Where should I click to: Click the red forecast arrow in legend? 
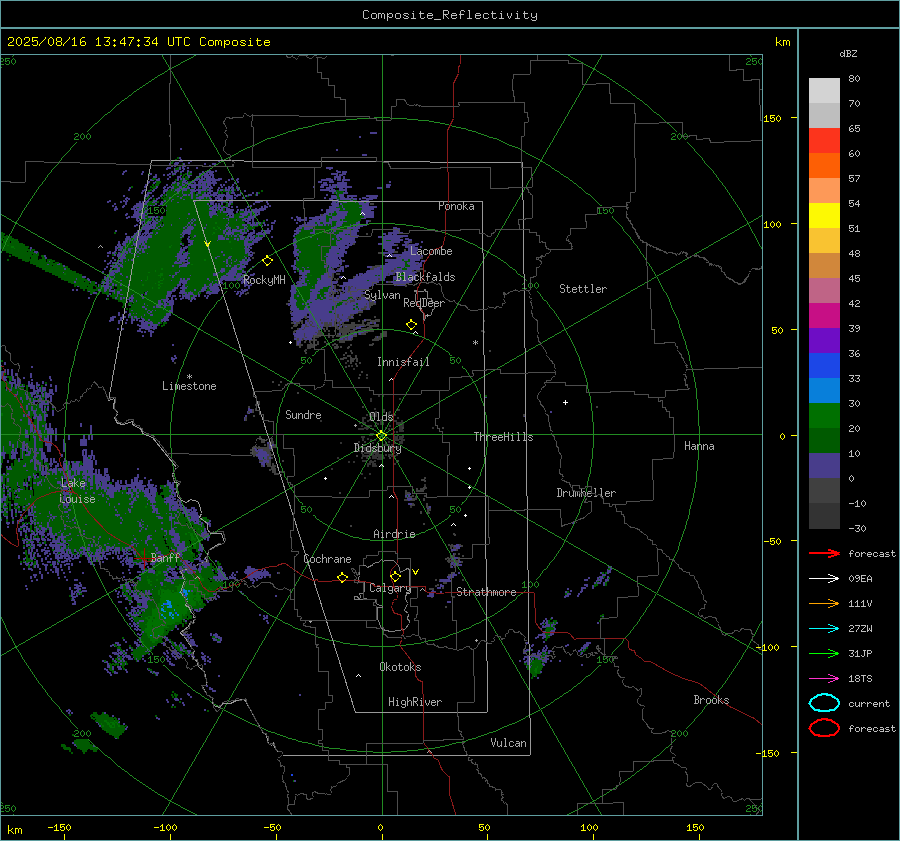pyautogui.click(x=824, y=553)
